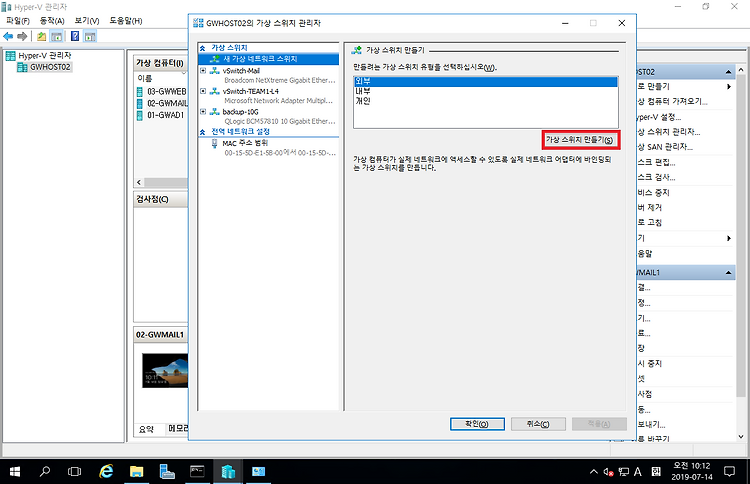Open Hyper-V 설정 in actions pane
This screenshot has height=484, width=750.
coord(659,117)
